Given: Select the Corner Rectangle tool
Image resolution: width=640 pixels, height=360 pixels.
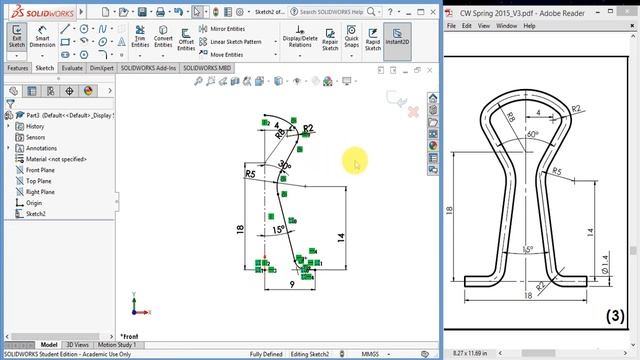Looking at the screenshot, I should click(x=65, y=42).
